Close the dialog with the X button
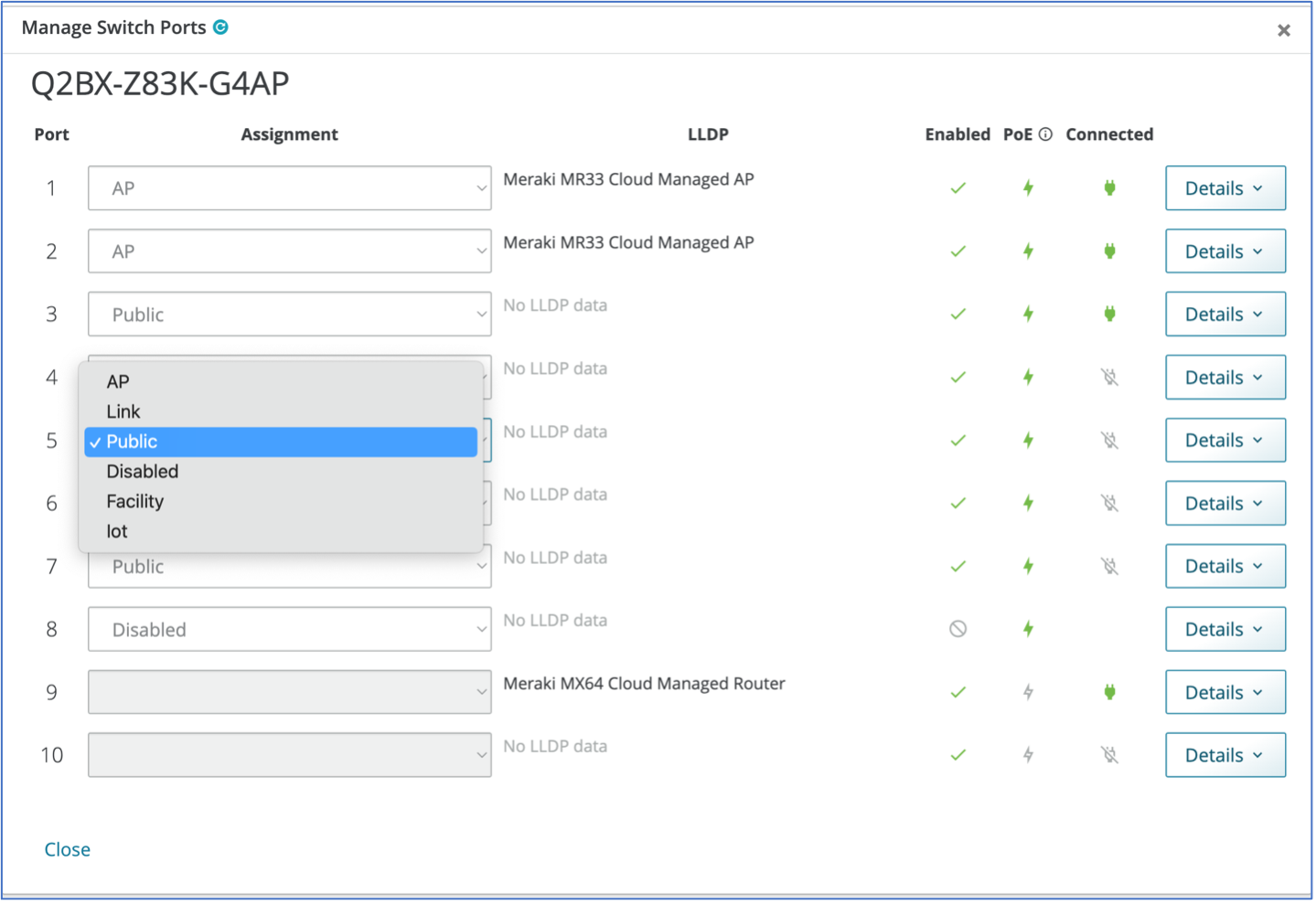This screenshot has width=1316, height=905. (1283, 31)
